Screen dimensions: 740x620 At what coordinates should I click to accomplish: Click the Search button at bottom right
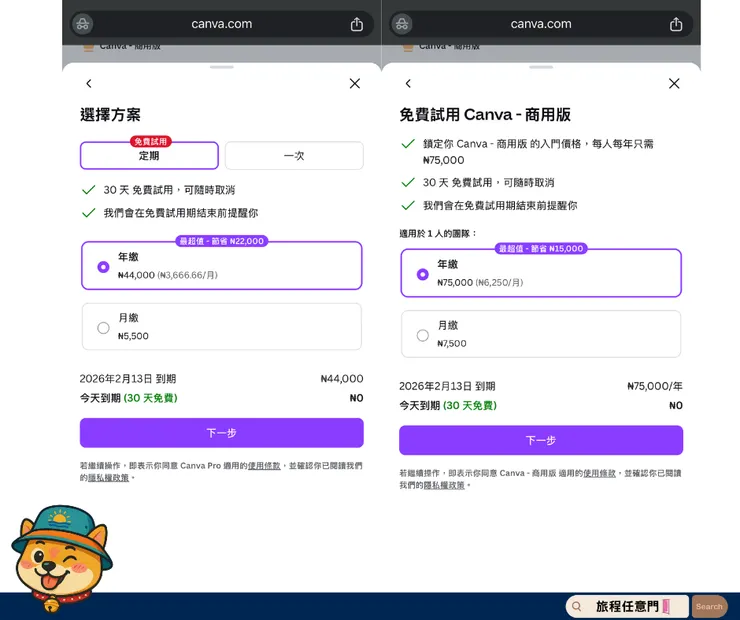point(709,607)
